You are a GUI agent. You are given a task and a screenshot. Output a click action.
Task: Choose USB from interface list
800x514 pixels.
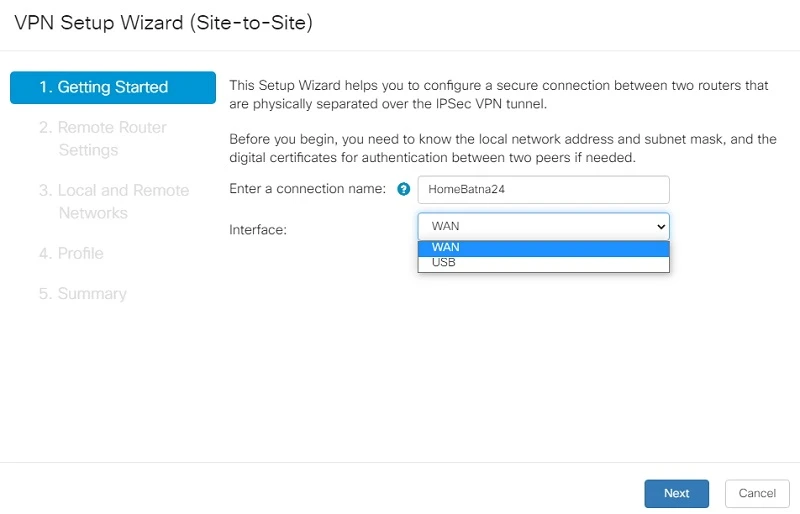pos(543,263)
